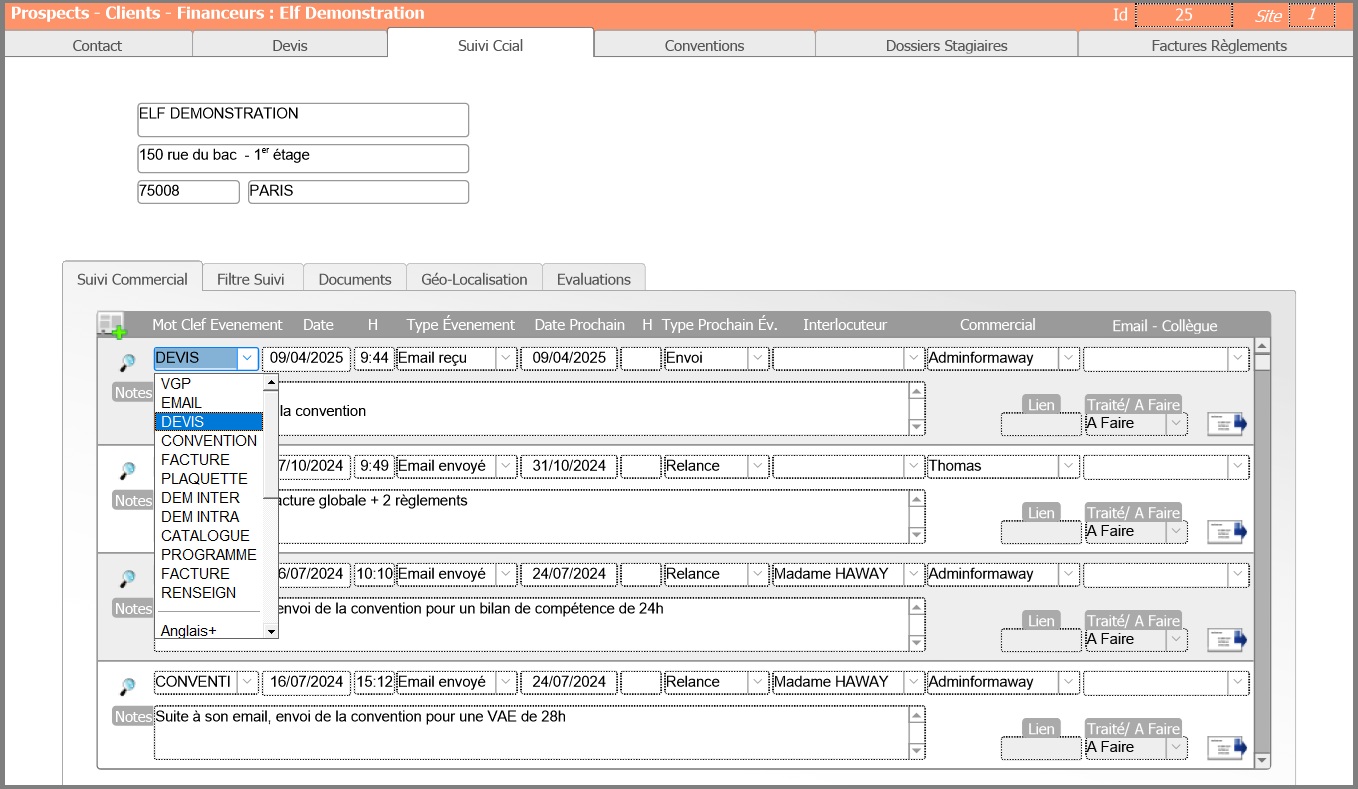Screen dimensions: 1358x789
Task: Click the add new event row icon
Action: point(112,325)
